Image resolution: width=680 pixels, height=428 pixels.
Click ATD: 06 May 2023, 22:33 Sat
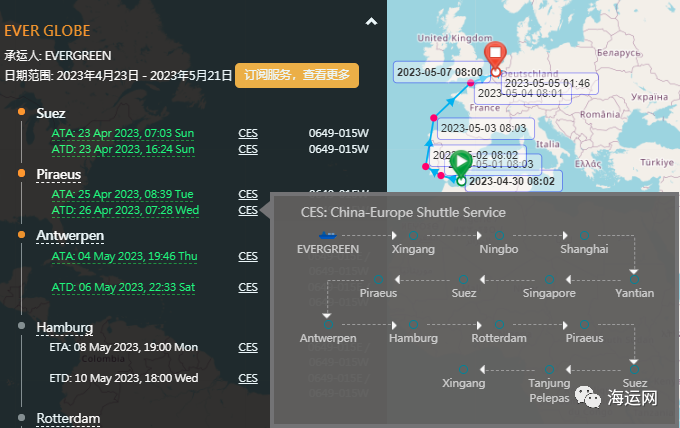[x=123, y=288]
